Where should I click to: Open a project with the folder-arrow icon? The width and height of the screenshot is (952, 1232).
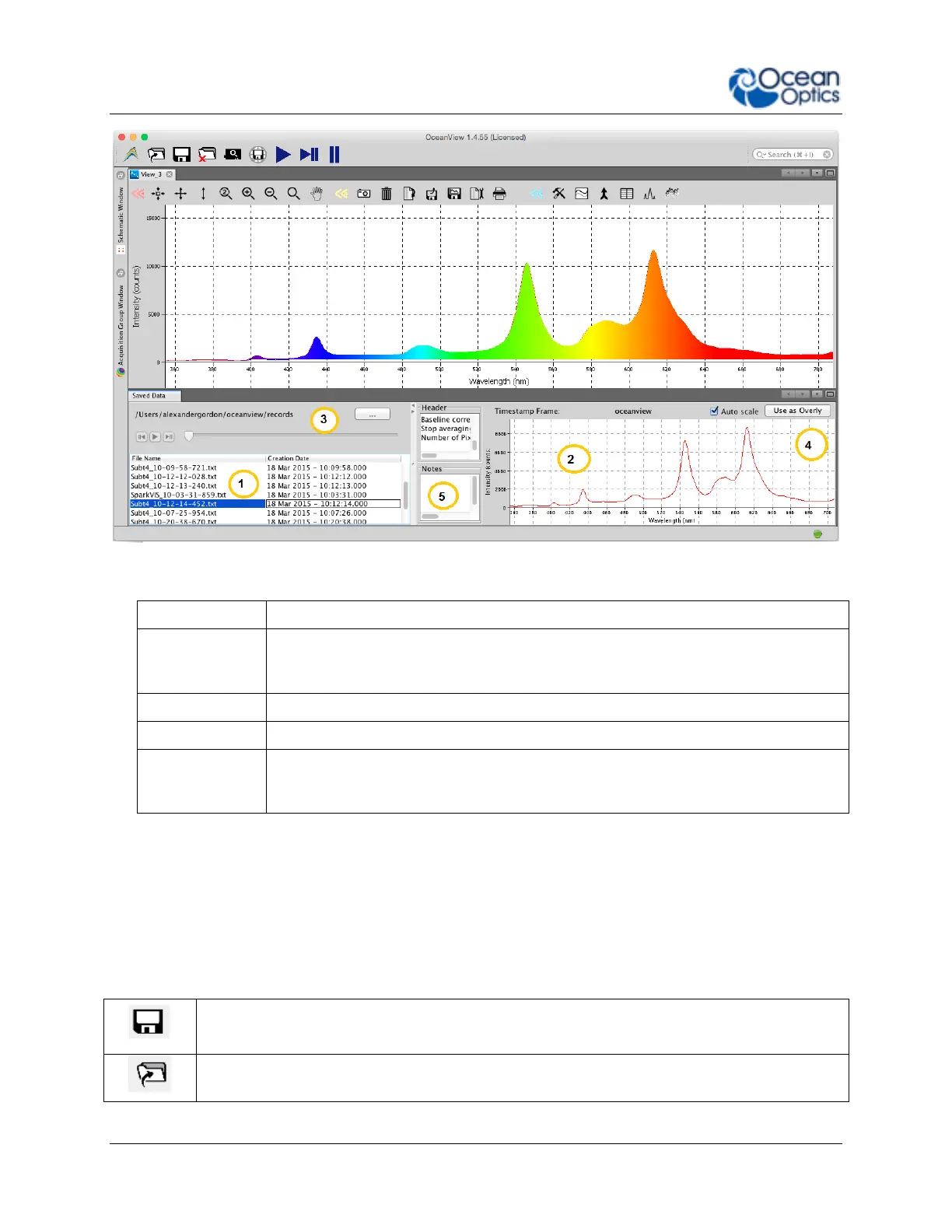pos(156,155)
